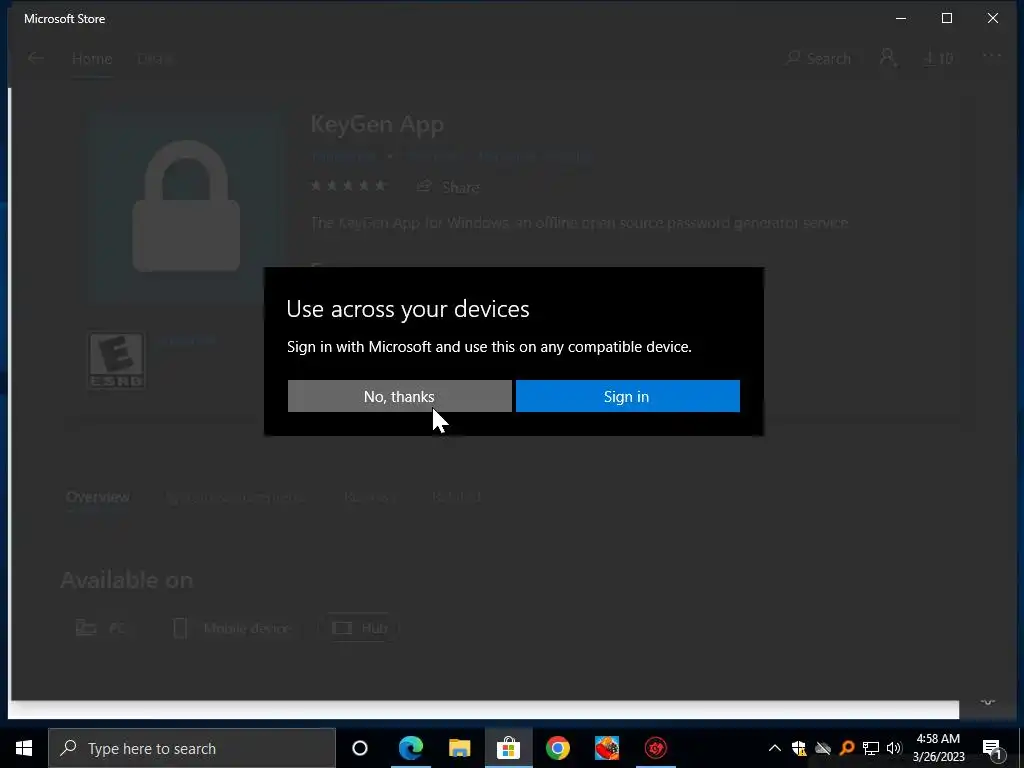This screenshot has width=1024, height=768.
Task: Open Cortana circle on the taskbar
Action: 360,748
